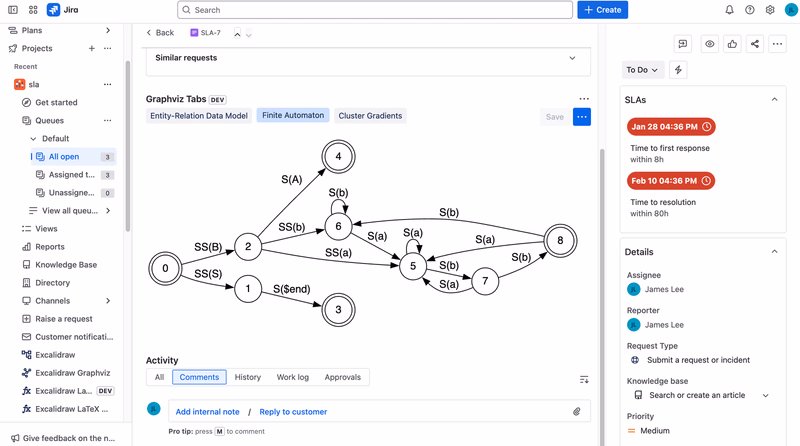Open Queues more options menu

click(108, 120)
